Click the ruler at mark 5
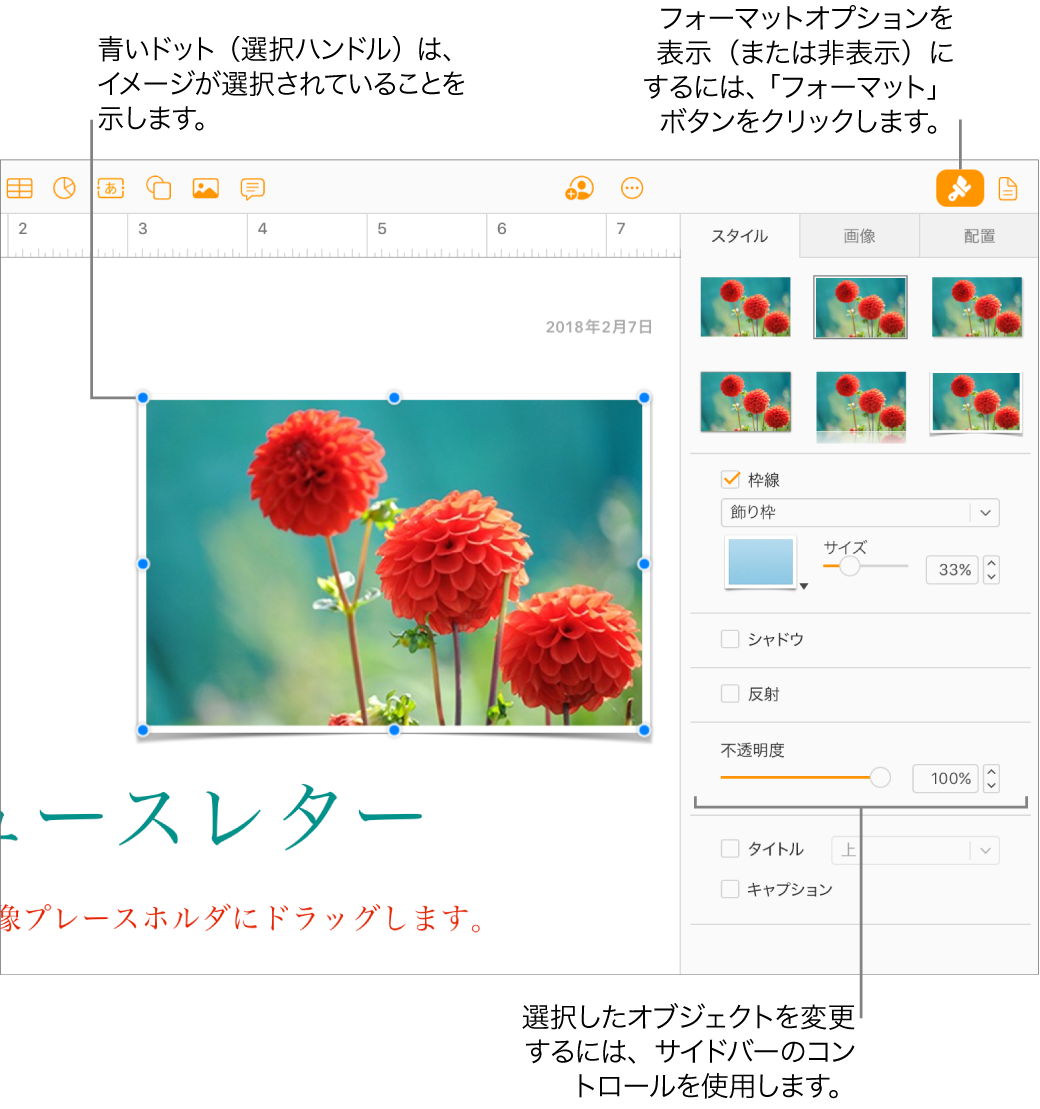Image resolution: width=1040 pixels, height=1109 pixels. point(382,229)
